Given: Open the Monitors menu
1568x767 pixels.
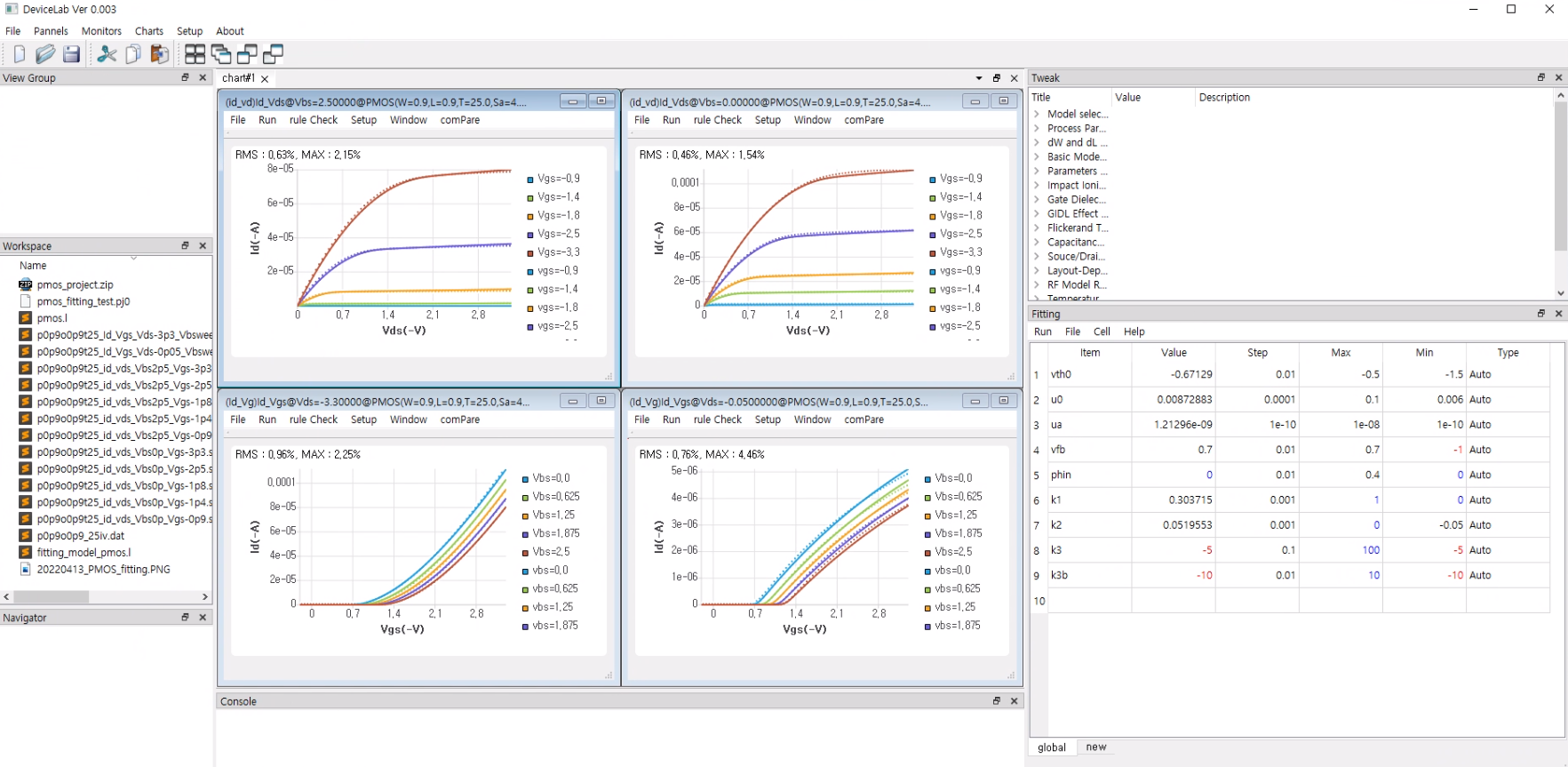Looking at the screenshot, I should pyautogui.click(x=101, y=31).
